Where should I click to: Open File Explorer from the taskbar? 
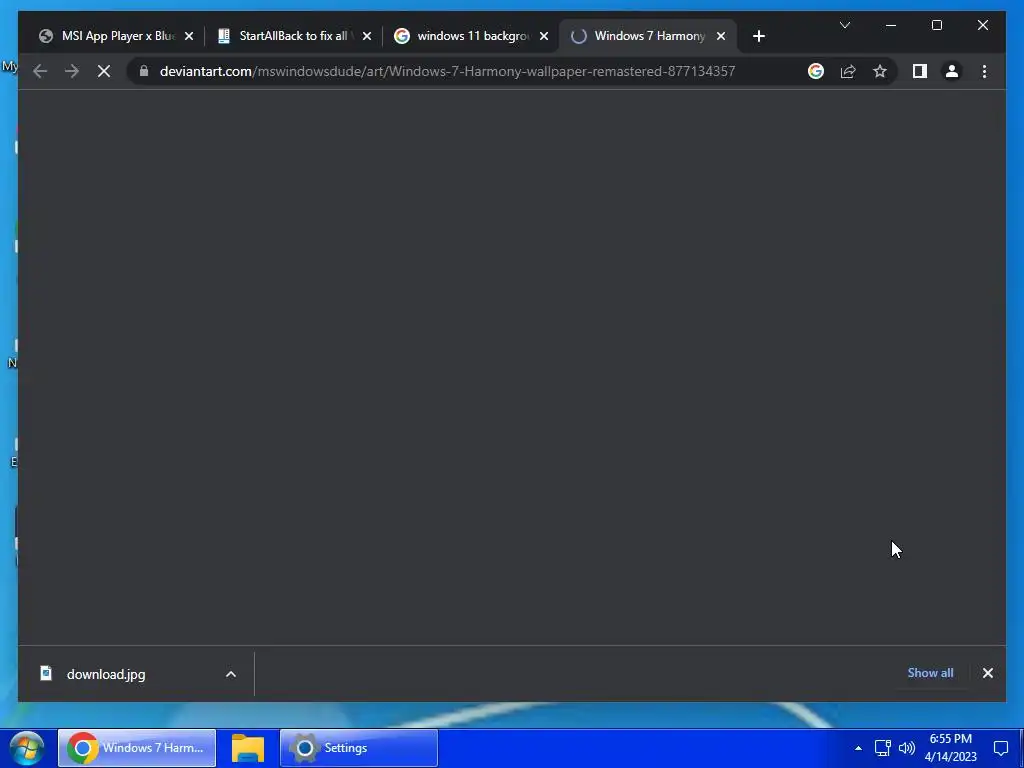pos(248,748)
